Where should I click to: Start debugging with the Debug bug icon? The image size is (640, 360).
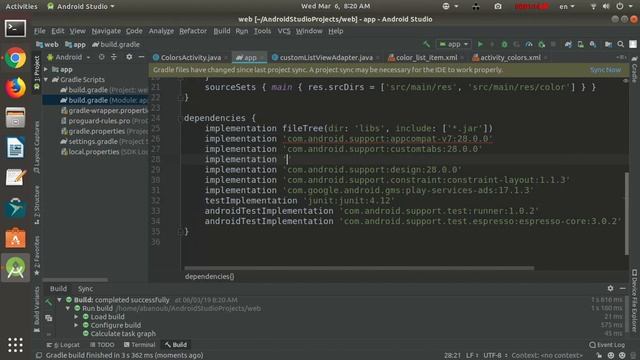click(x=504, y=44)
